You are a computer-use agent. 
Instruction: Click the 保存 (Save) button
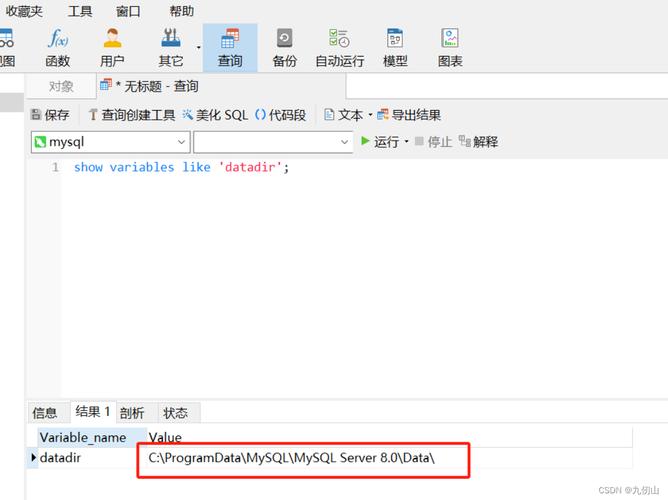pyautogui.click(x=50, y=115)
